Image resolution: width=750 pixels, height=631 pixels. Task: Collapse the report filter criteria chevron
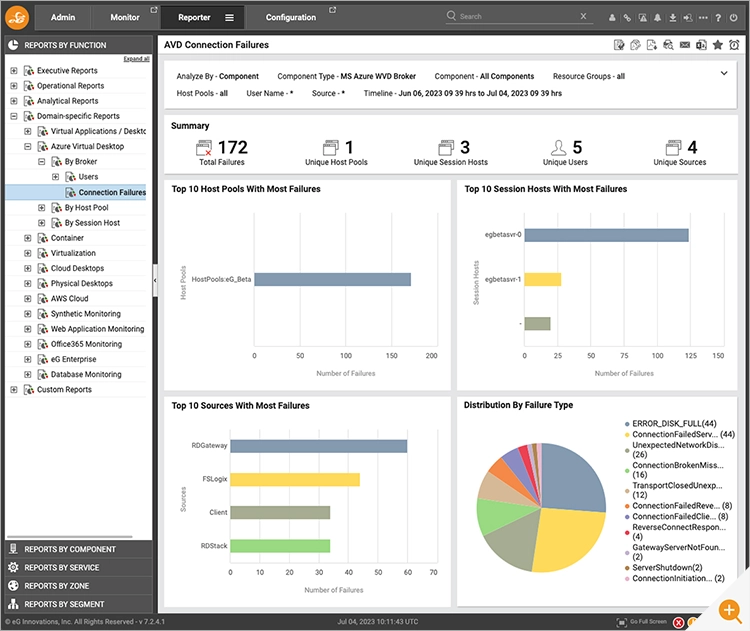pos(724,73)
